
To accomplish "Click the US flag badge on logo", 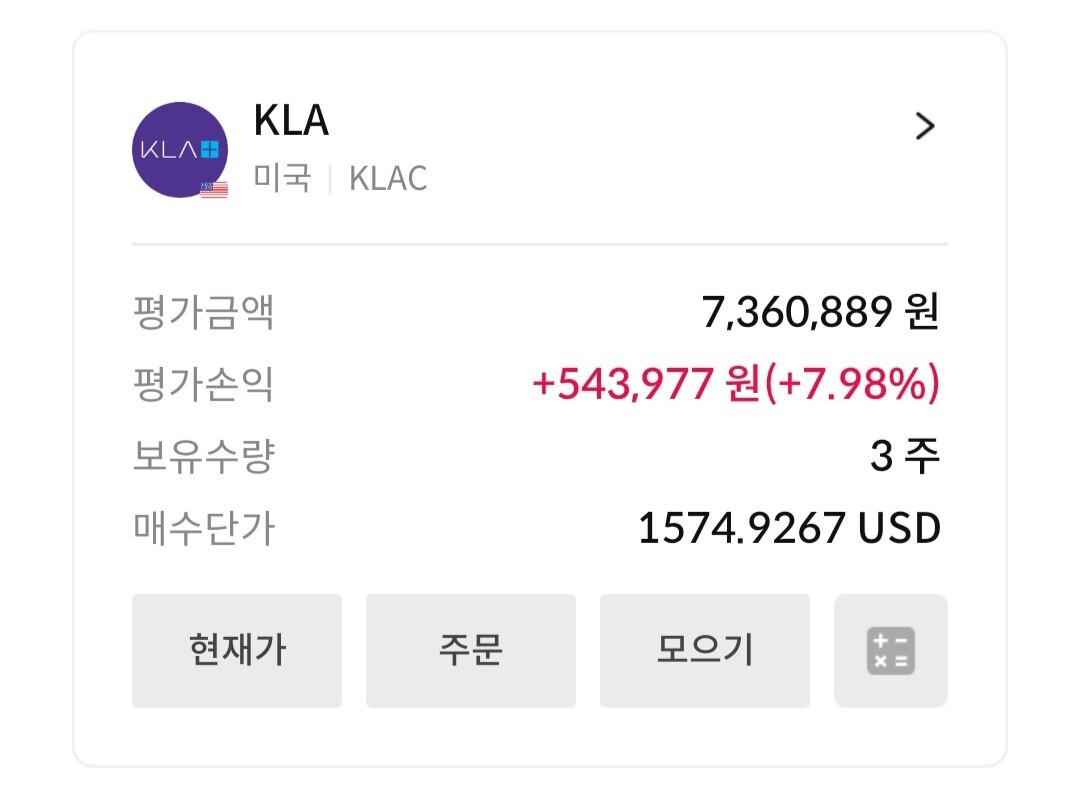I will click(x=214, y=189).
